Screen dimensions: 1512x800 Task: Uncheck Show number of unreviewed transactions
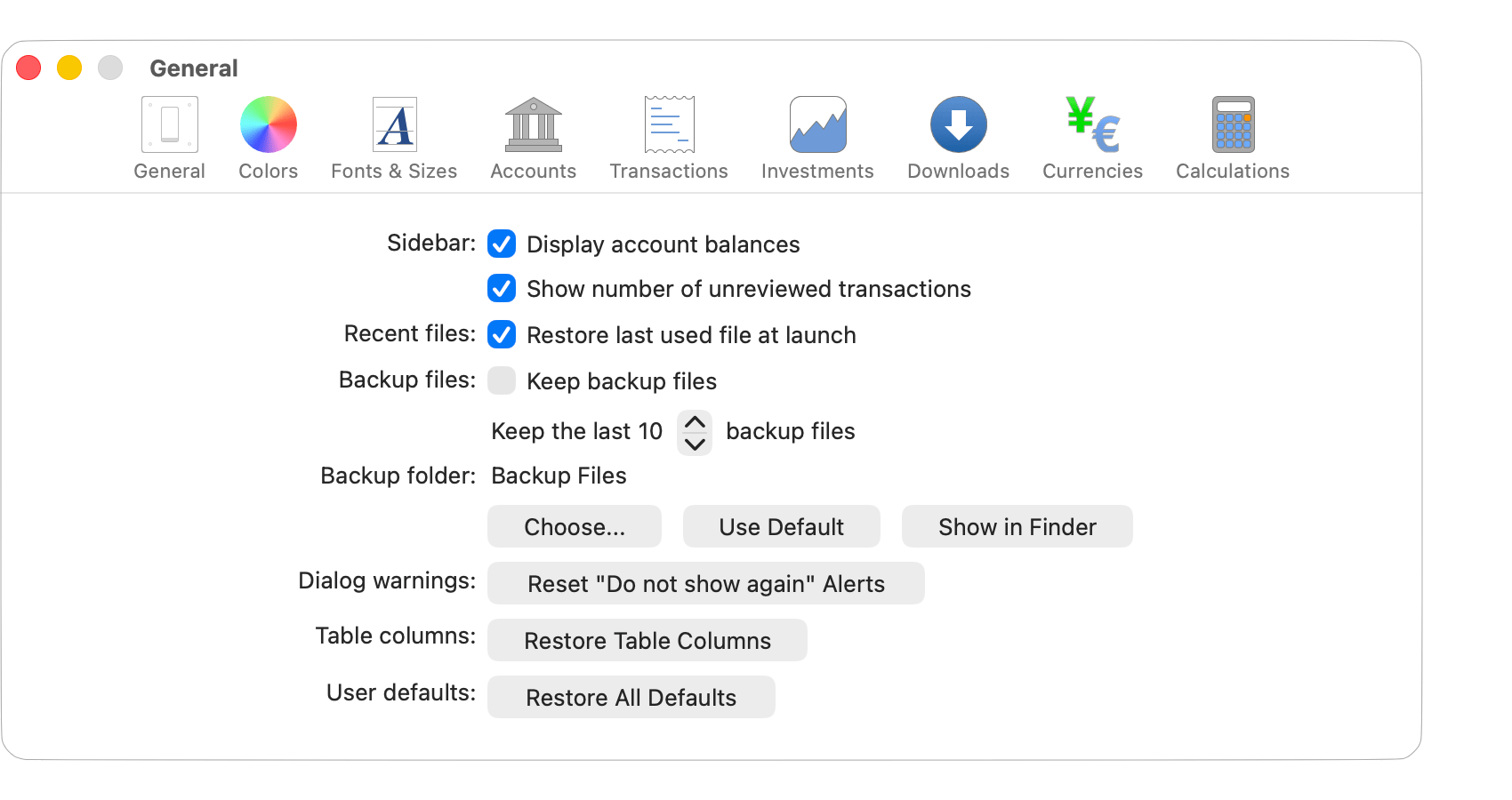[502, 289]
